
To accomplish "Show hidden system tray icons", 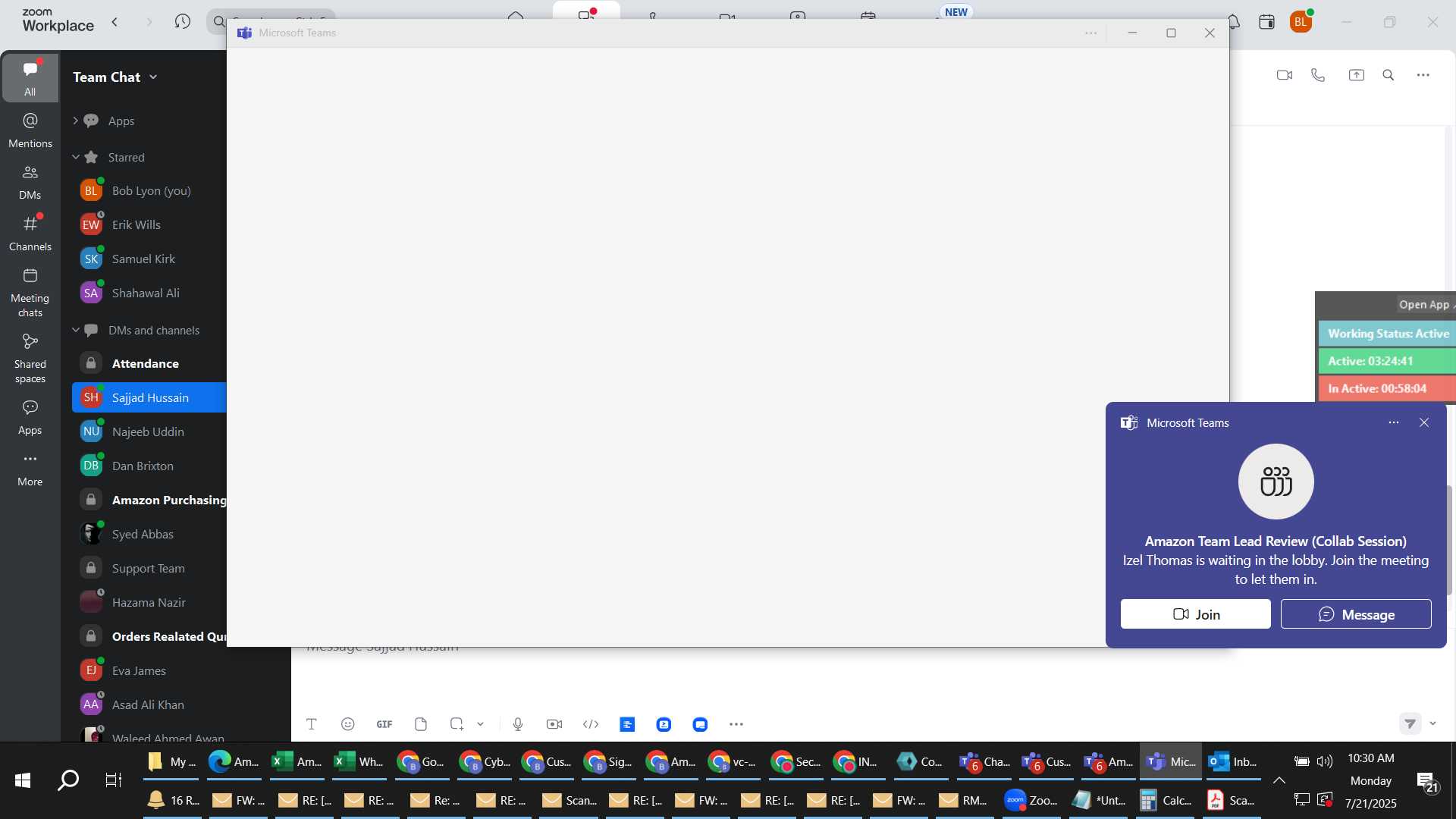I will (1279, 780).
